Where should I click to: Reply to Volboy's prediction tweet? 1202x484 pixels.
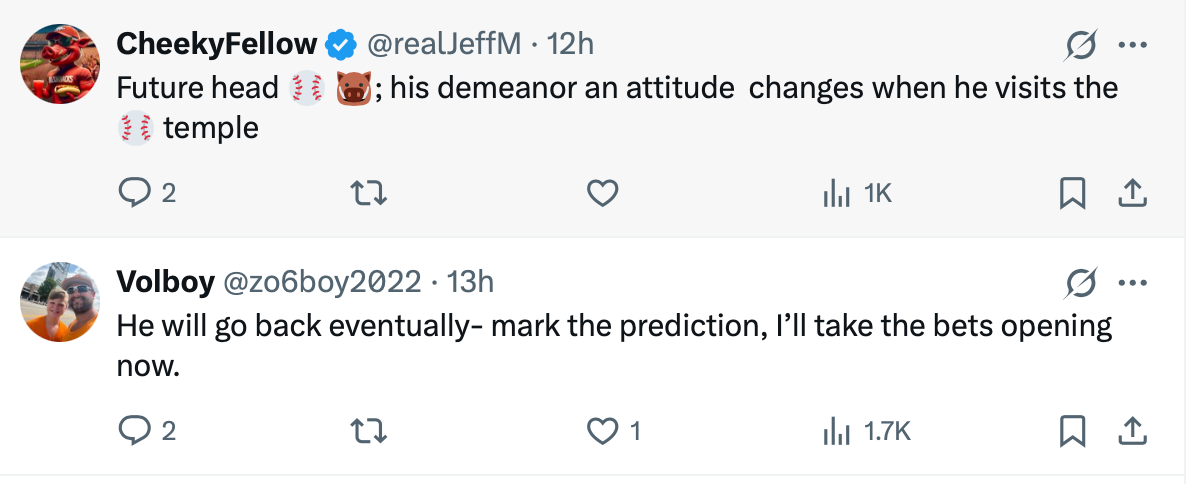pyautogui.click(x=134, y=430)
